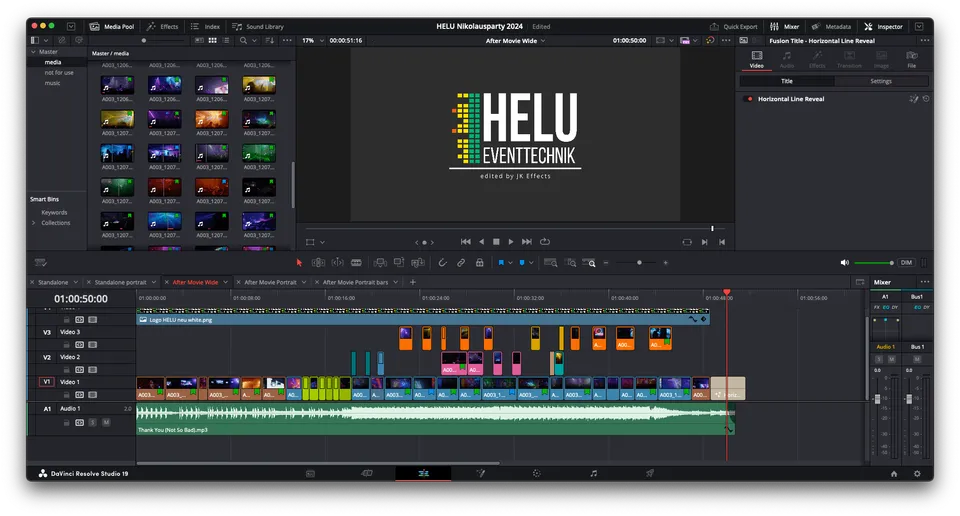Viewport: 960px width, 516px height.
Task: Switch to Fairlight music note page
Action: click(593, 473)
